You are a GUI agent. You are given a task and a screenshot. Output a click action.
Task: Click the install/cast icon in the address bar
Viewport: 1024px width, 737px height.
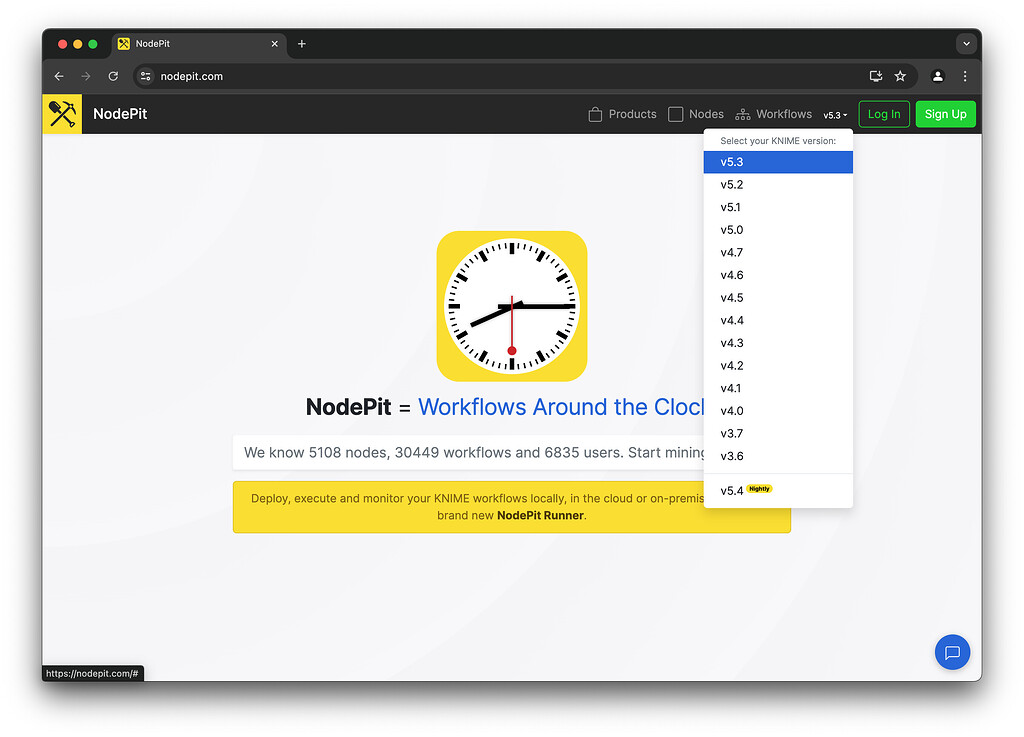(875, 76)
